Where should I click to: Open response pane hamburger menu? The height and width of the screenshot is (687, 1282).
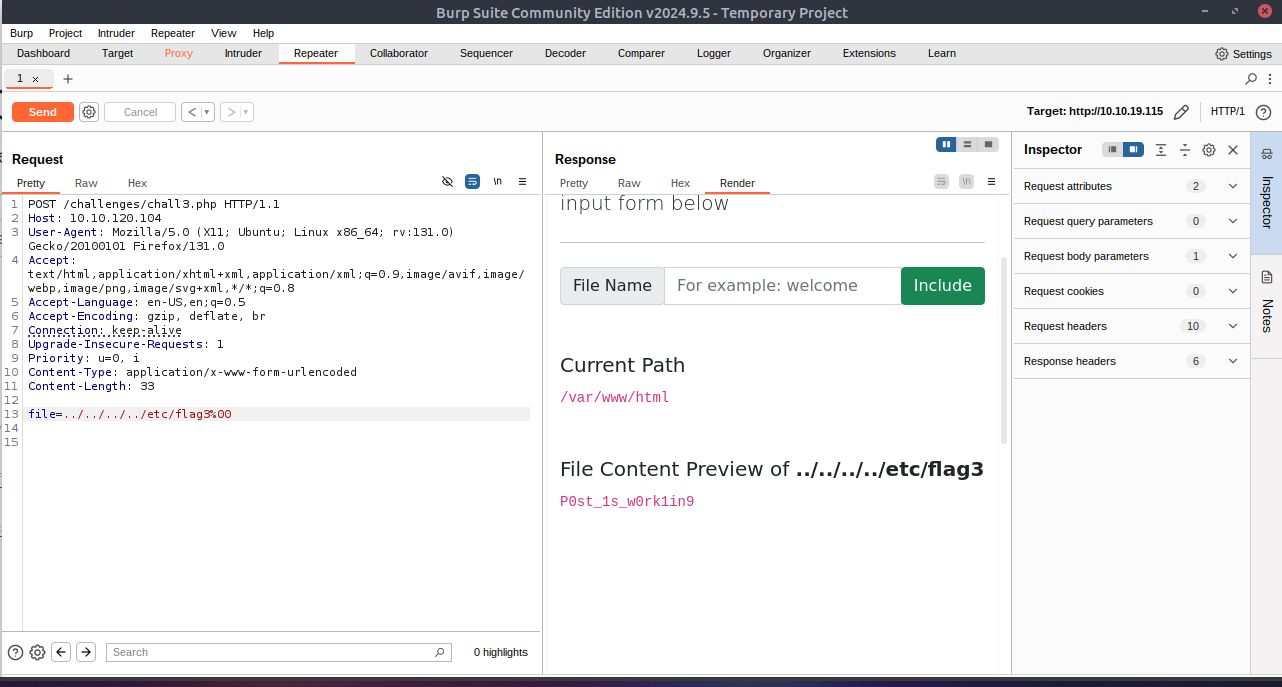click(991, 182)
